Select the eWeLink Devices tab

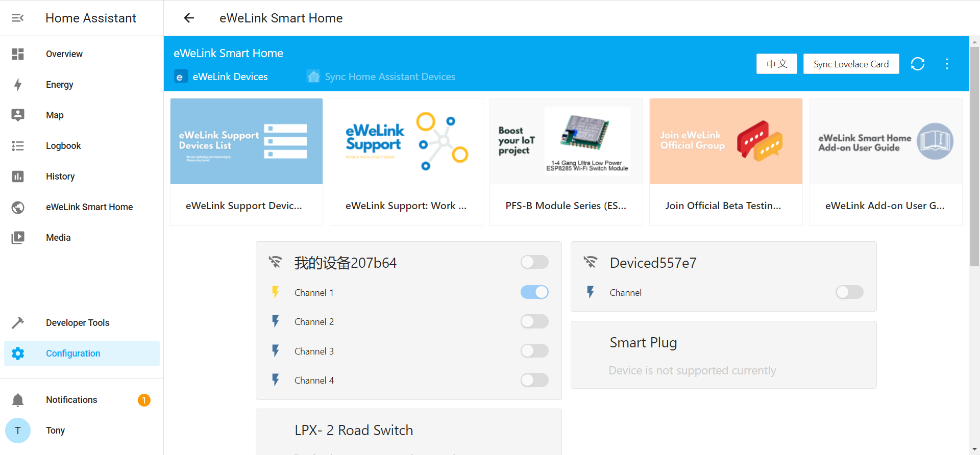221,77
